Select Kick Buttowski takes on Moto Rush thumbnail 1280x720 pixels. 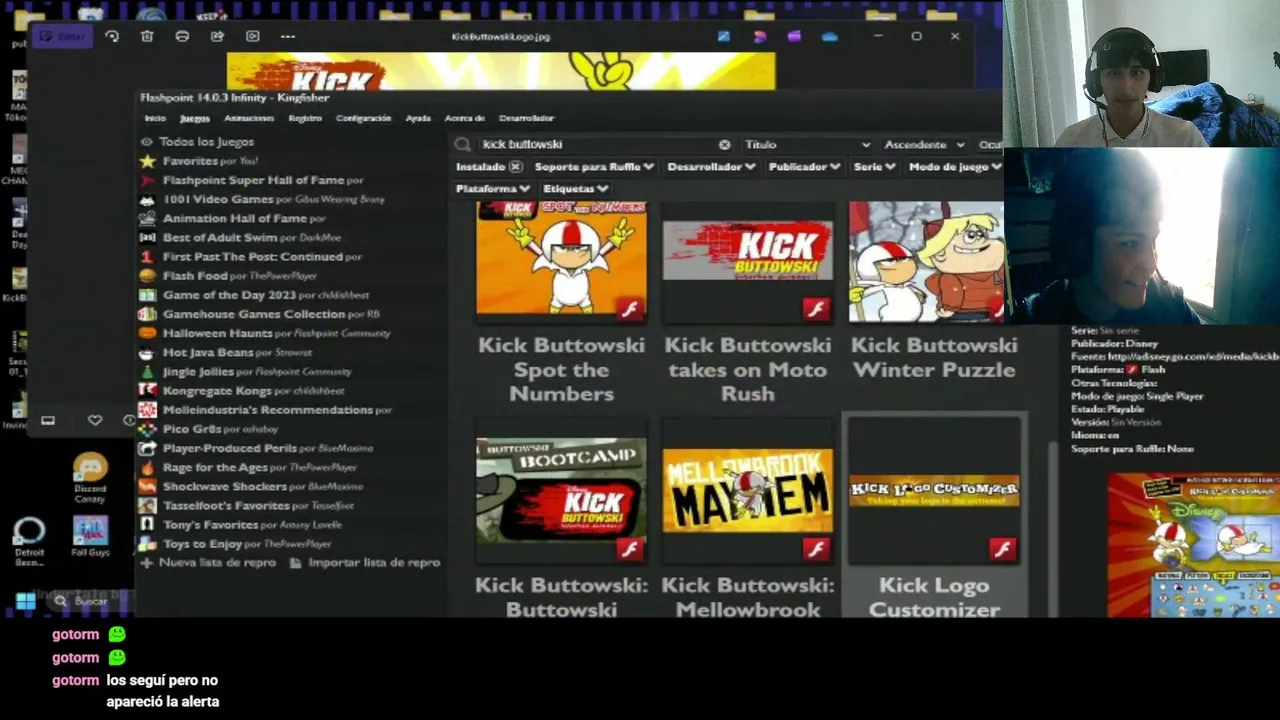[748, 261]
